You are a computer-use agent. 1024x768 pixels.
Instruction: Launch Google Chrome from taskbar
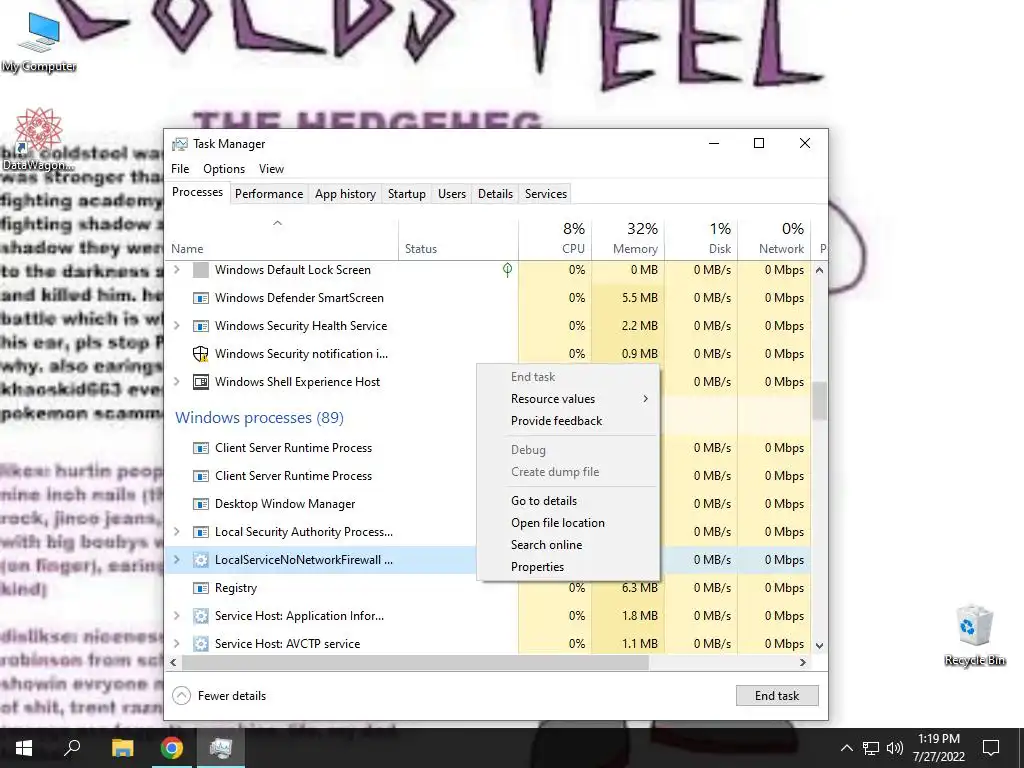tap(172, 748)
